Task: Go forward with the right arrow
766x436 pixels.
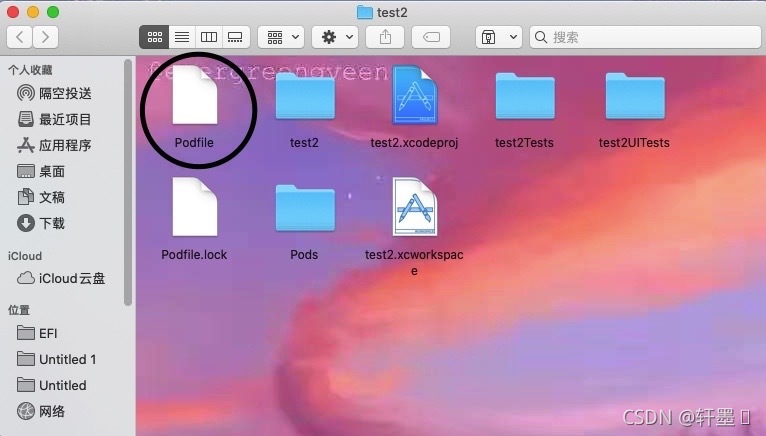Action: pyautogui.click(x=45, y=37)
